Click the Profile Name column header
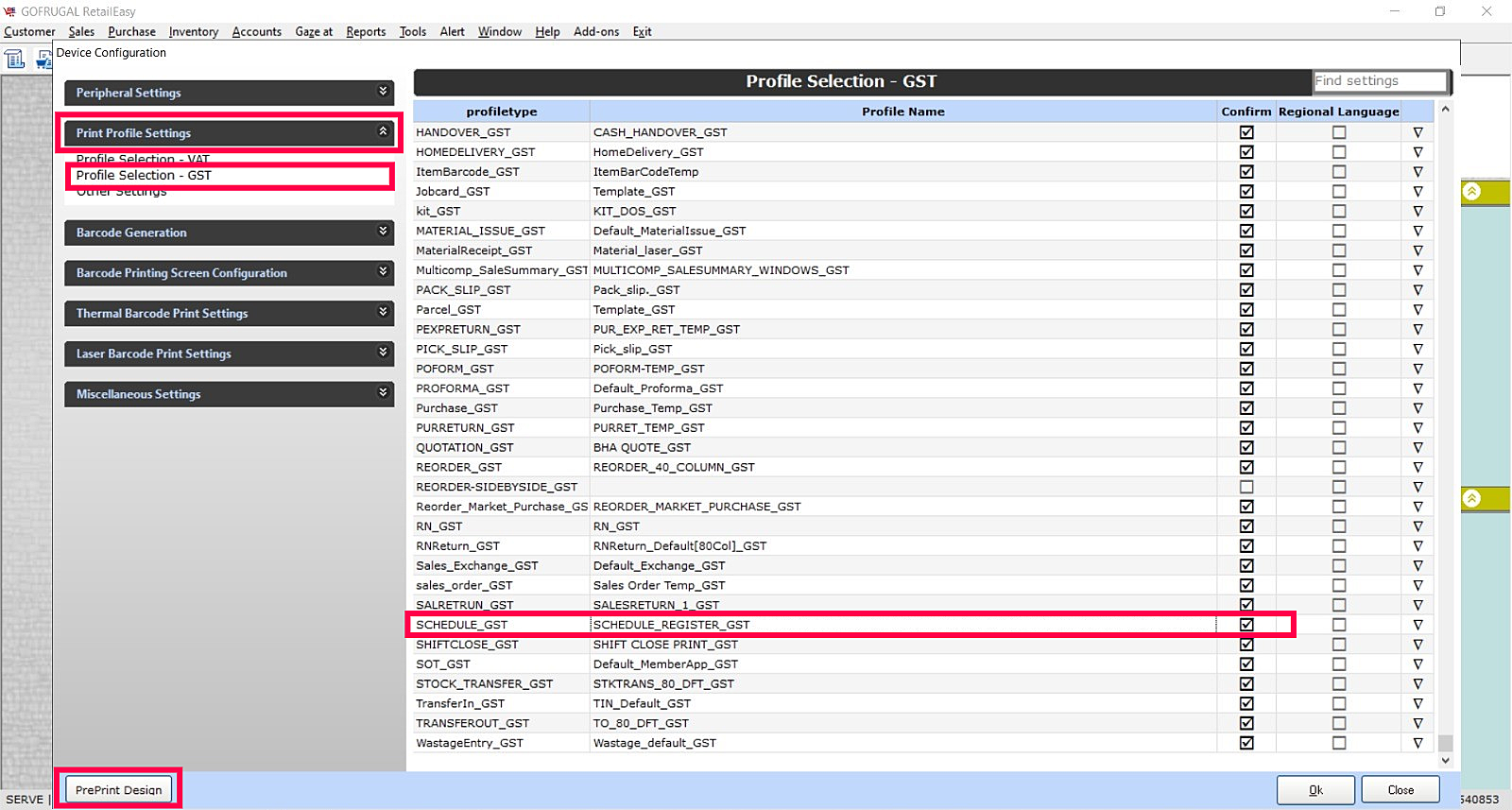 [x=903, y=112]
